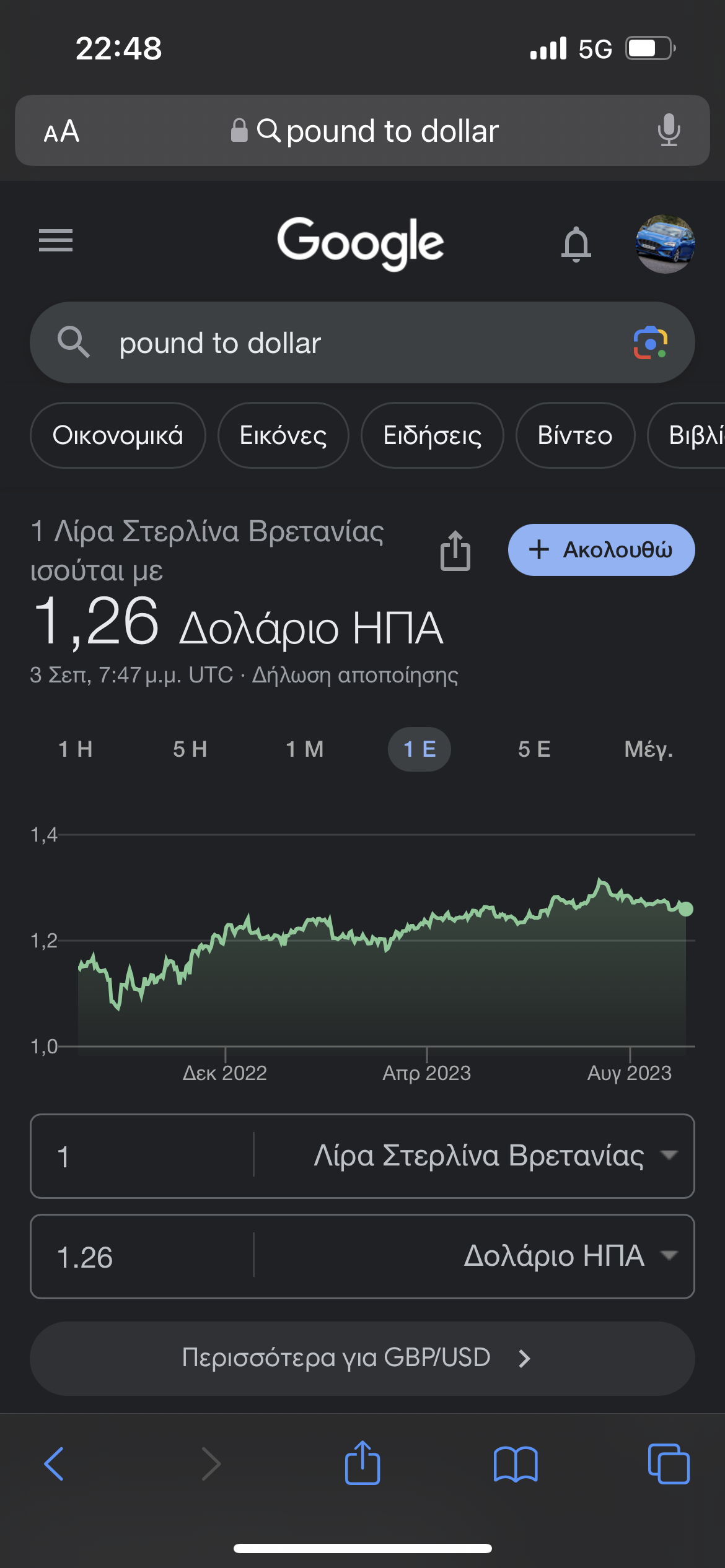Switch to the Ειδήσεις tab

tap(432, 435)
